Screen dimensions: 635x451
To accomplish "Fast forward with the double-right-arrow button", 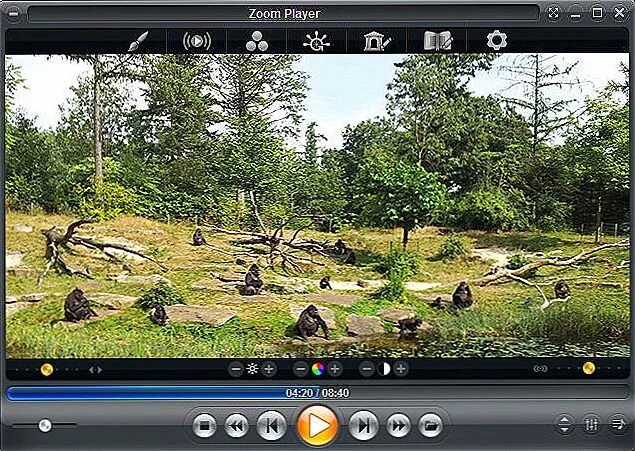I will coord(398,425).
